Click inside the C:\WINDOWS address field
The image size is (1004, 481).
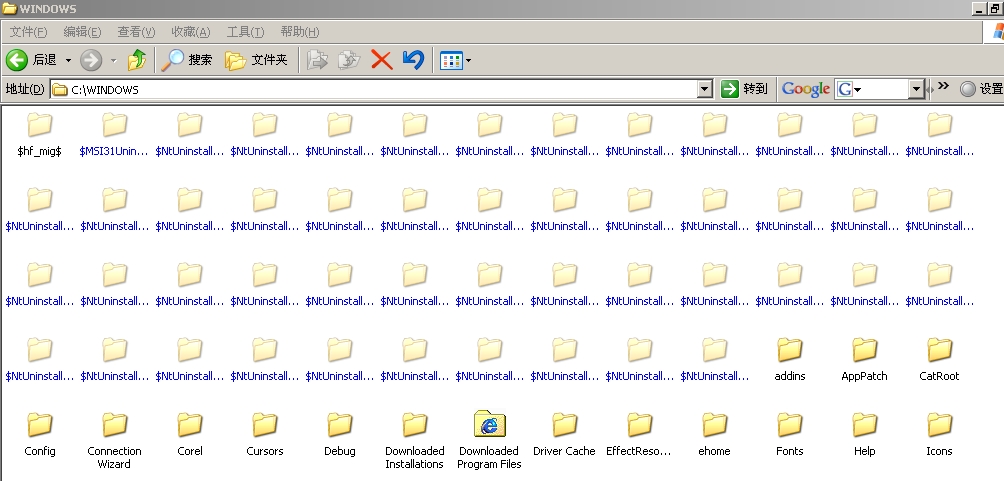(x=382, y=90)
